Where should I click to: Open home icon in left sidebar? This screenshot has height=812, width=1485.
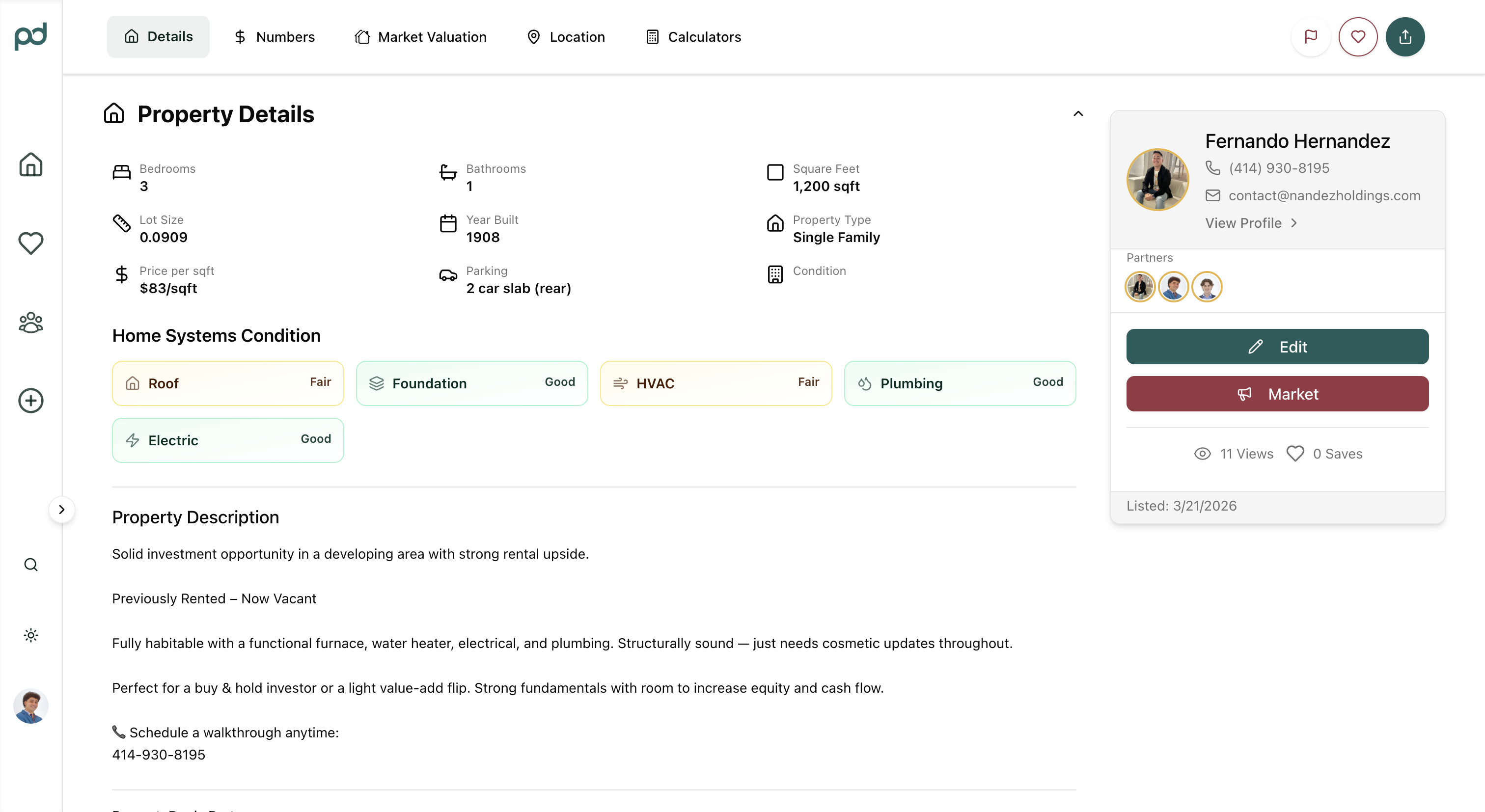[30, 165]
